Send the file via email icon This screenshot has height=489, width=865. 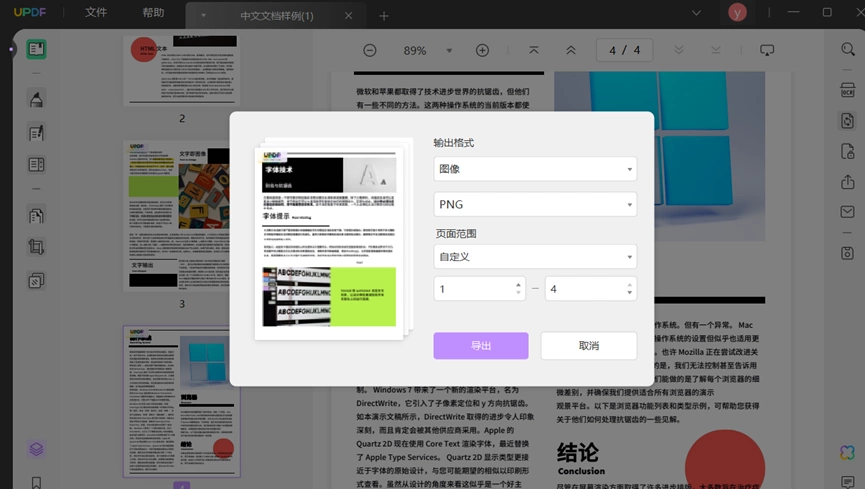[847, 212]
